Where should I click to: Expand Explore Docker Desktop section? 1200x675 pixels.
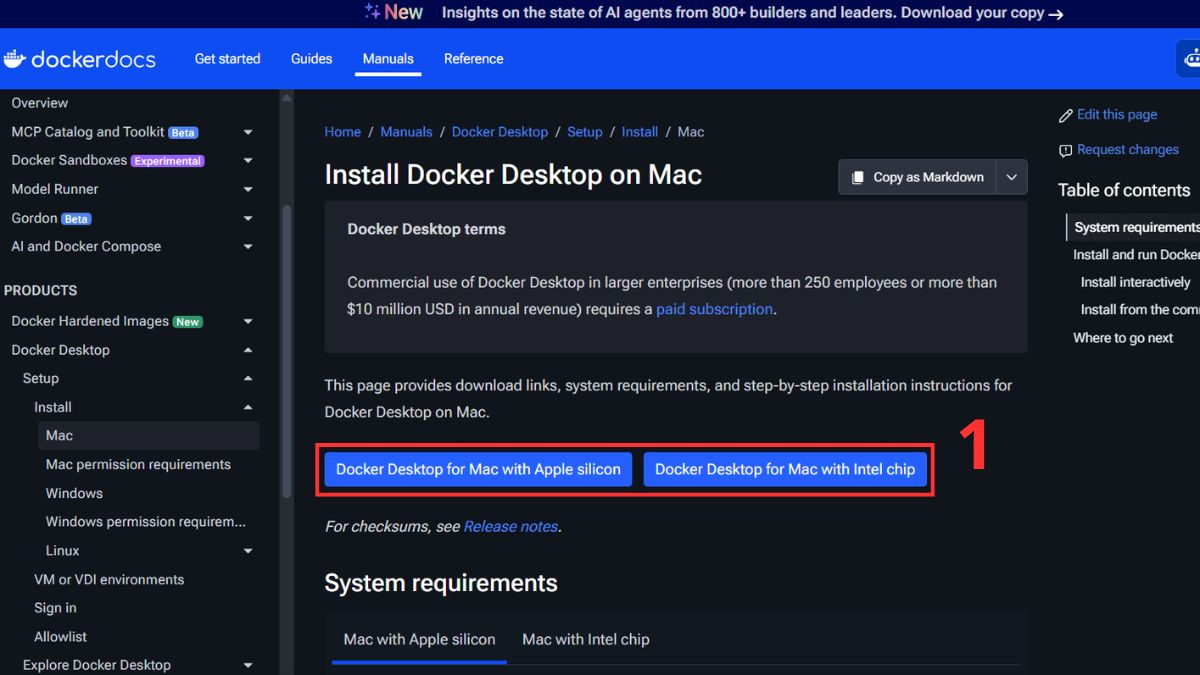click(248, 665)
